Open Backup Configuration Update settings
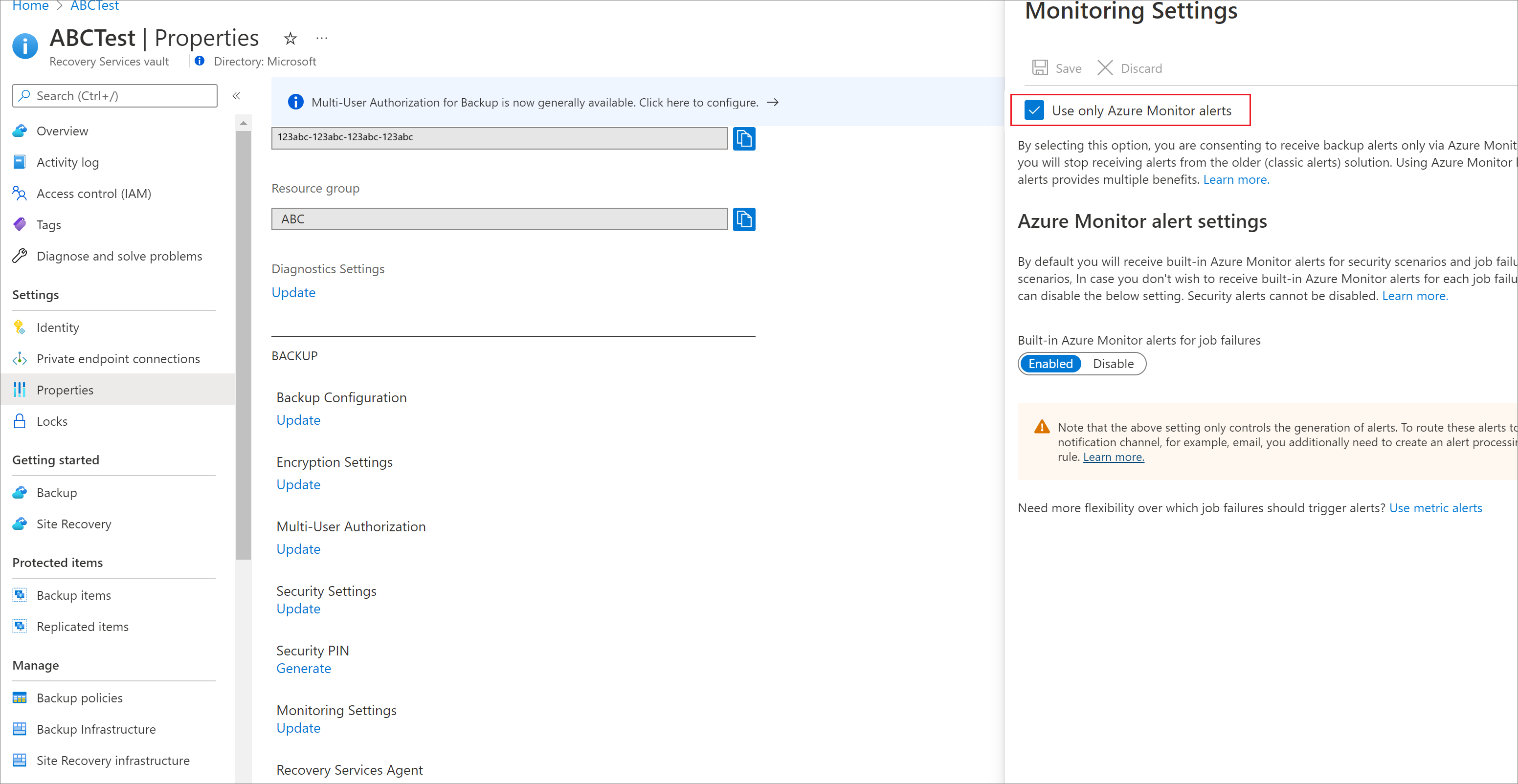The image size is (1518, 784). tap(297, 418)
